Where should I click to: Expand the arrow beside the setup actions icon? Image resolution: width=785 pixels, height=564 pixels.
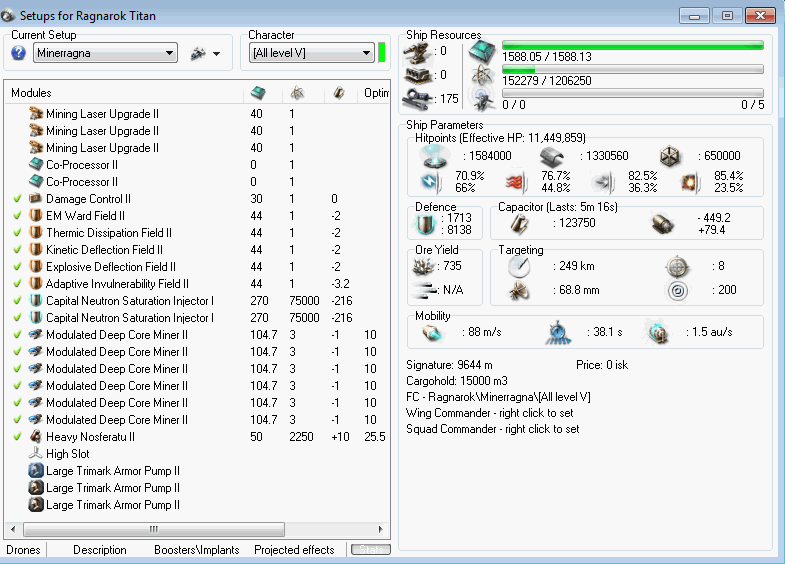(216, 54)
